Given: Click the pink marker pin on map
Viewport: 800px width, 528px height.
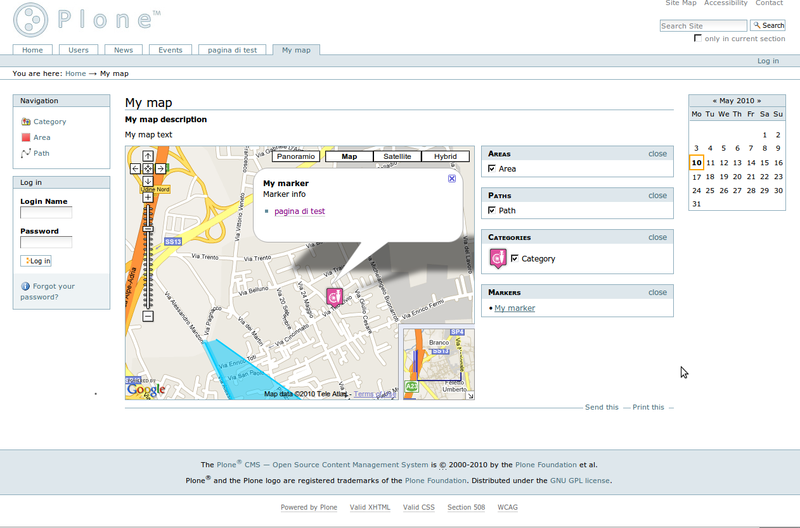Looking at the screenshot, I should (x=335, y=296).
